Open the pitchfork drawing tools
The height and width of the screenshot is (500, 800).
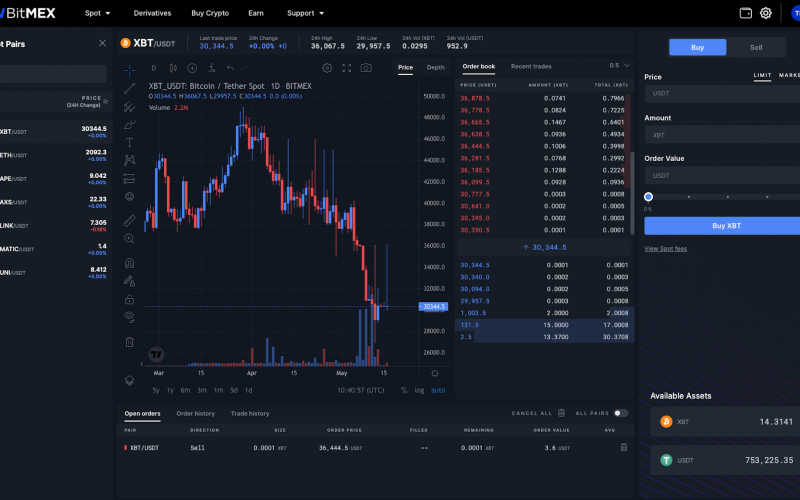(130, 106)
